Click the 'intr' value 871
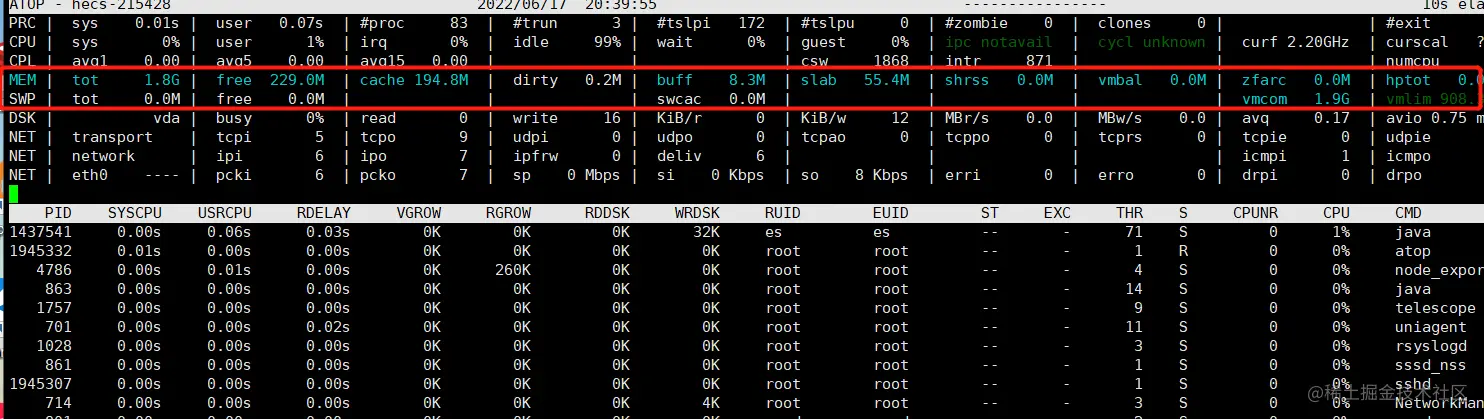 pyautogui.click(x=1039, y=61)
